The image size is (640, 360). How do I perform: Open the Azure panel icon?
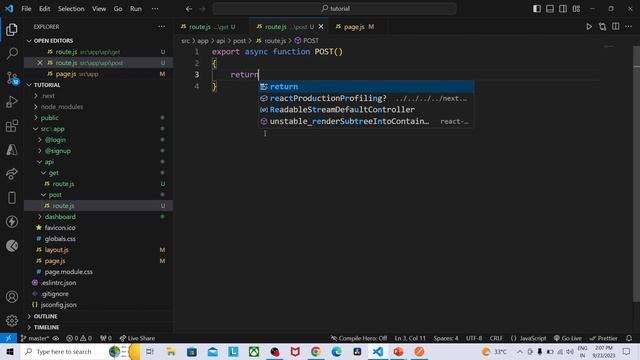(x=12, y=150)
